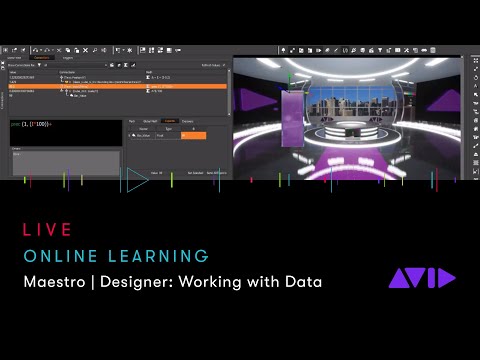Viewport: 480px width, 360px height.
Task: Click the Copy icon in the toolbar
Action: point(68,50)
